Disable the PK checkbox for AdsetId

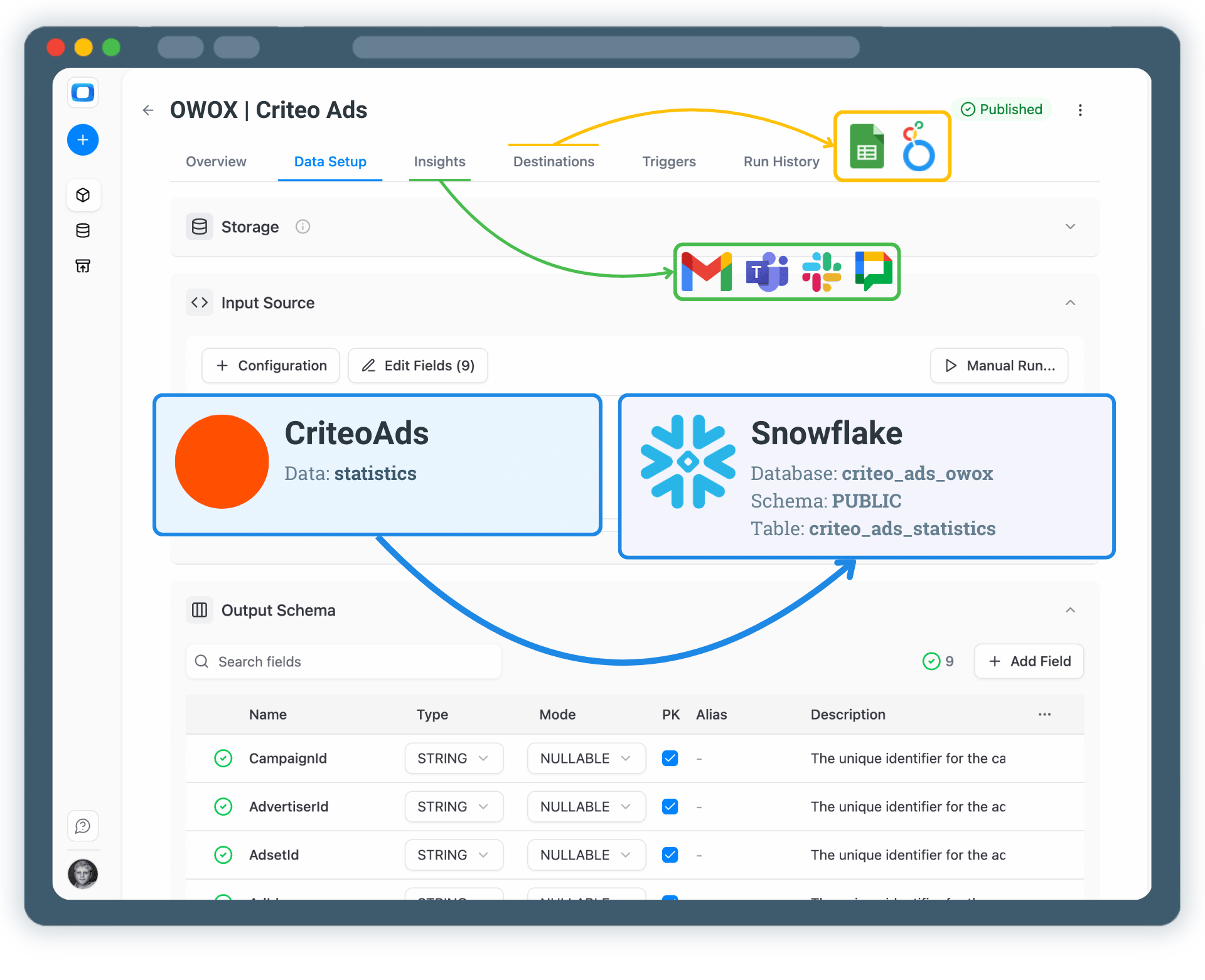pyautogui.click(x=670, y=855)
